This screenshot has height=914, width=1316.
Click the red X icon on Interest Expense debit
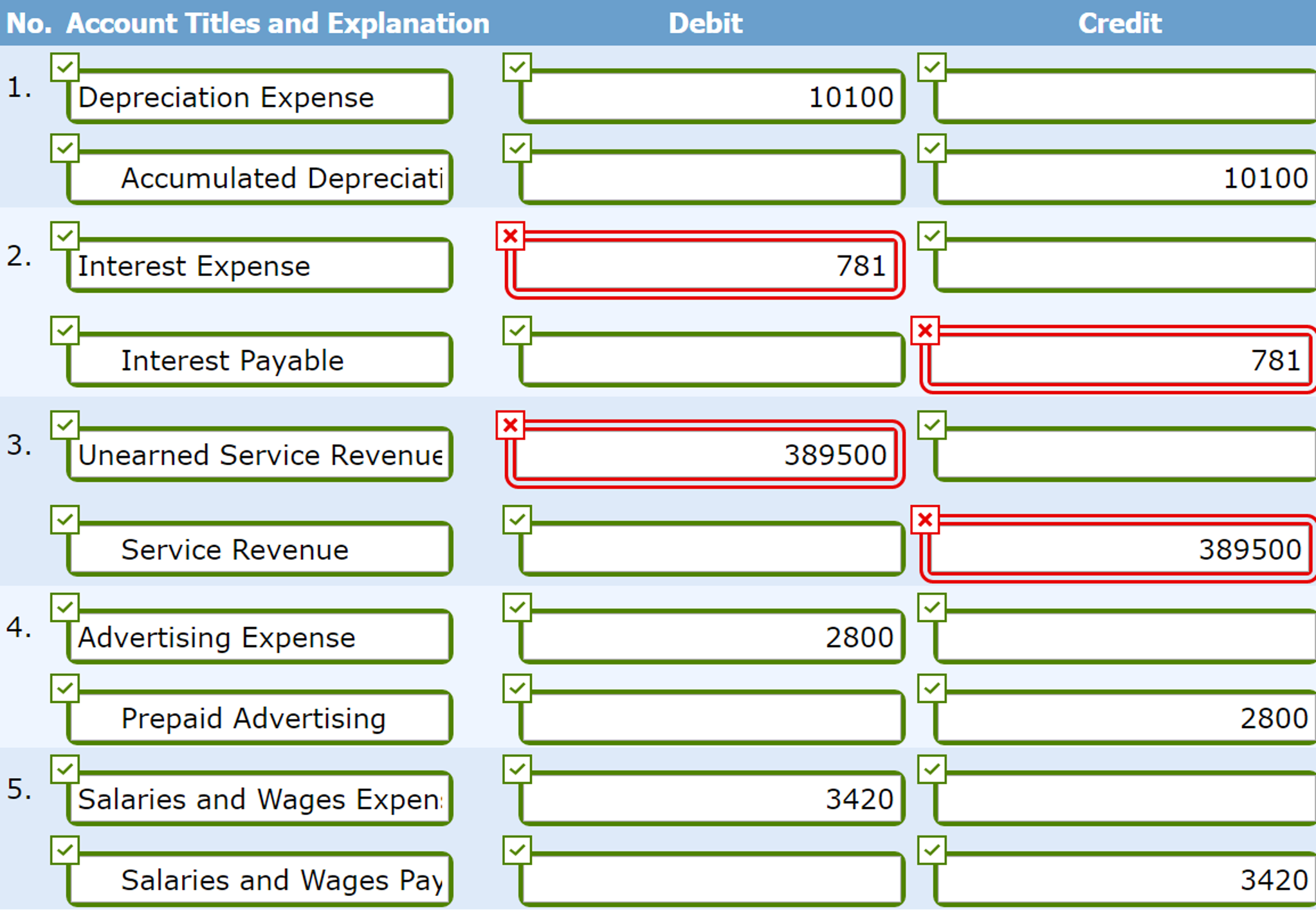point(511,236)
